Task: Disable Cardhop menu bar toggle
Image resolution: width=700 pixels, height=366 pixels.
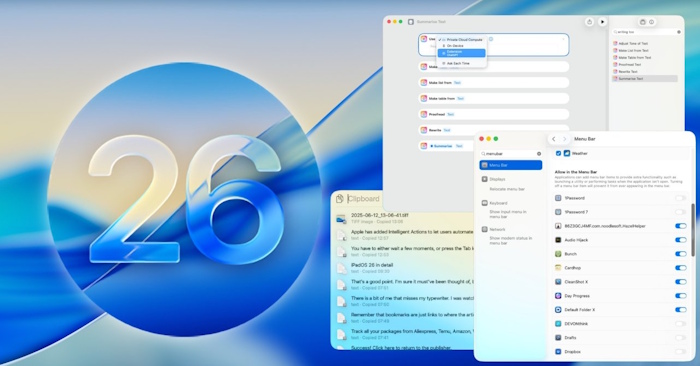Action: [680, 268]
